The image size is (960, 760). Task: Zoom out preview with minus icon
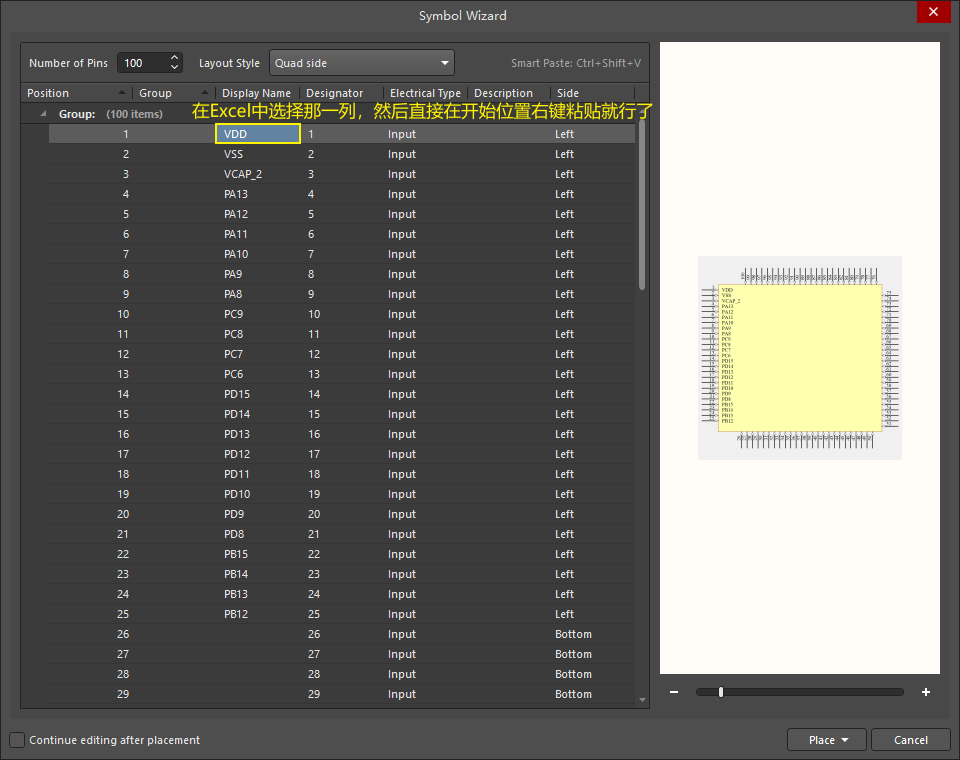point(674,692)
